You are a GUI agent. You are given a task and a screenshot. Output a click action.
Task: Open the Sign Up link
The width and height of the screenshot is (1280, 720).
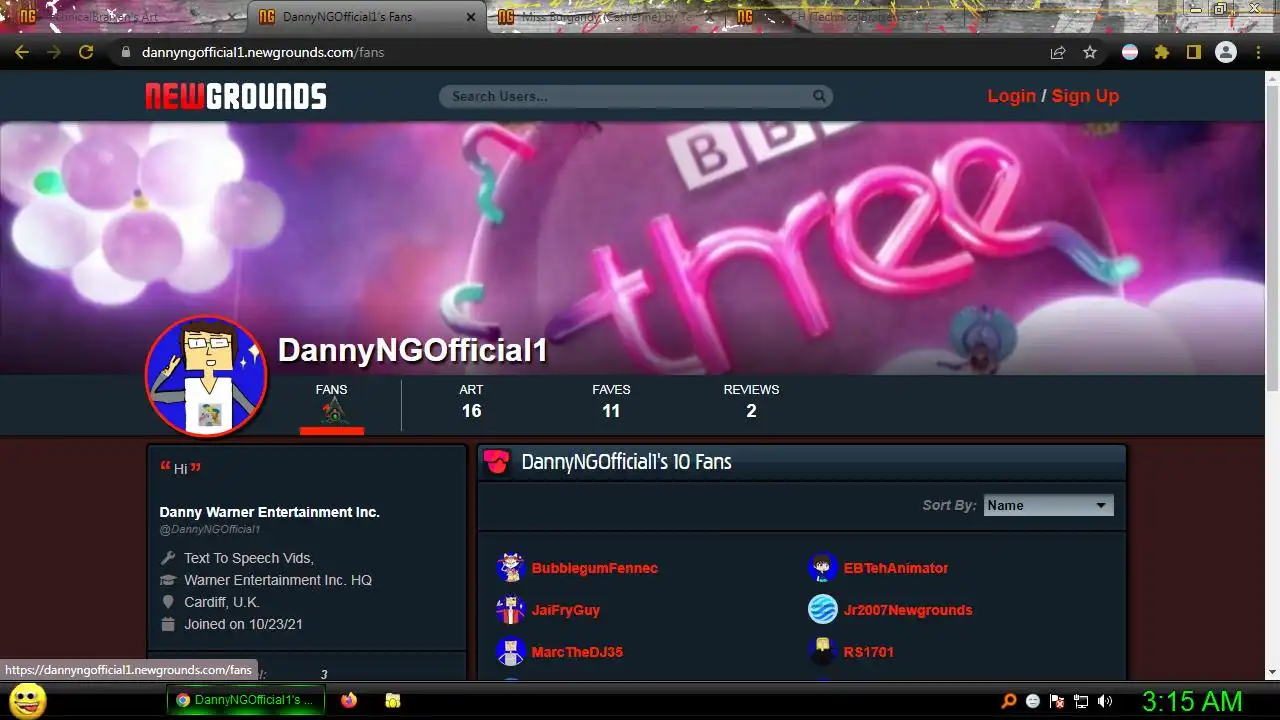pos(1085,96)
